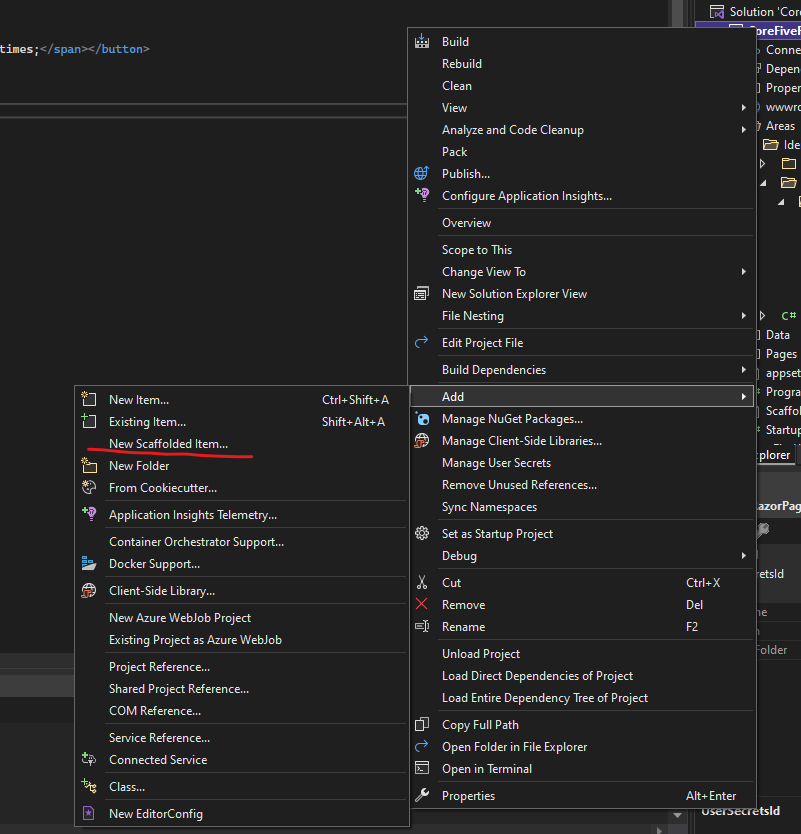Click the Class icon in Add submenu

click(89, 786)
